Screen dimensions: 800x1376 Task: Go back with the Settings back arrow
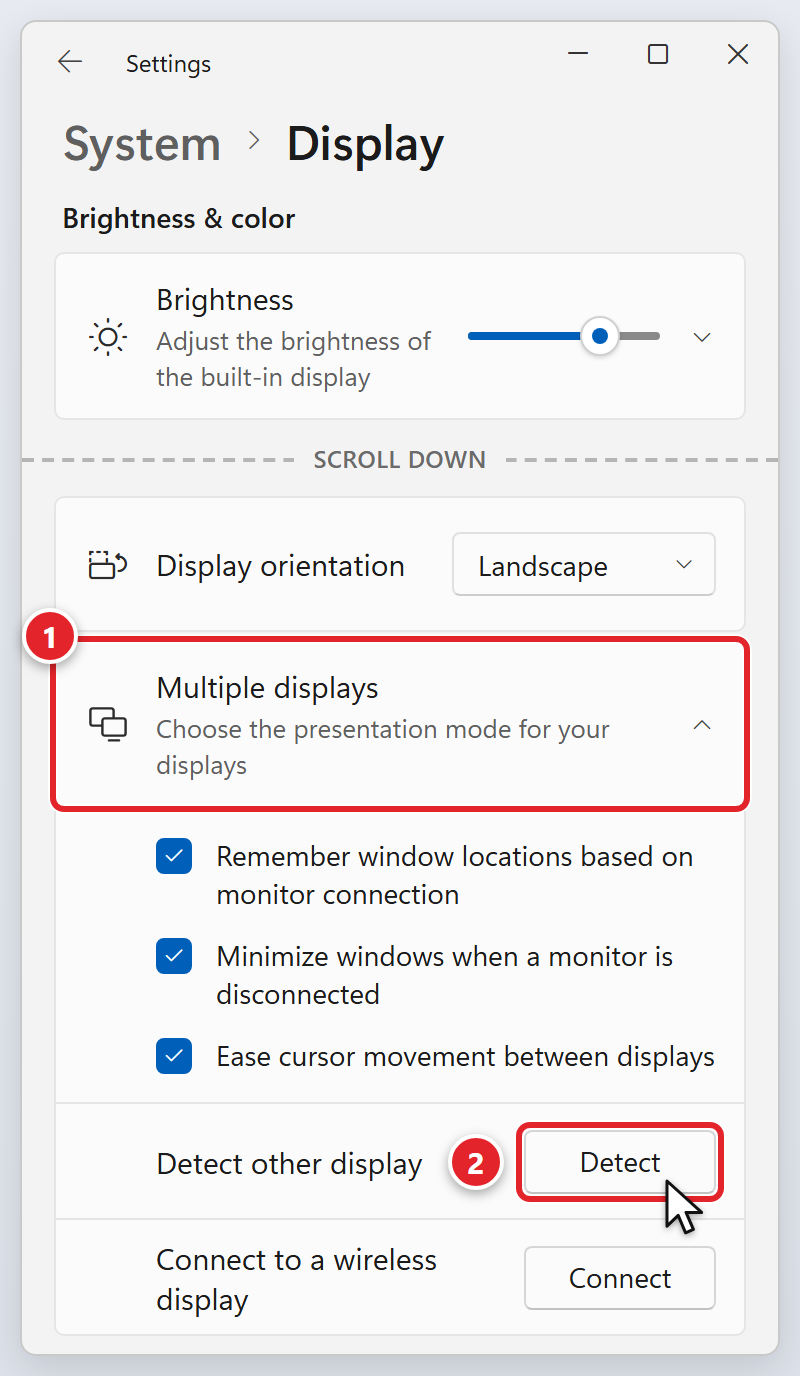(x=70, y=62)
